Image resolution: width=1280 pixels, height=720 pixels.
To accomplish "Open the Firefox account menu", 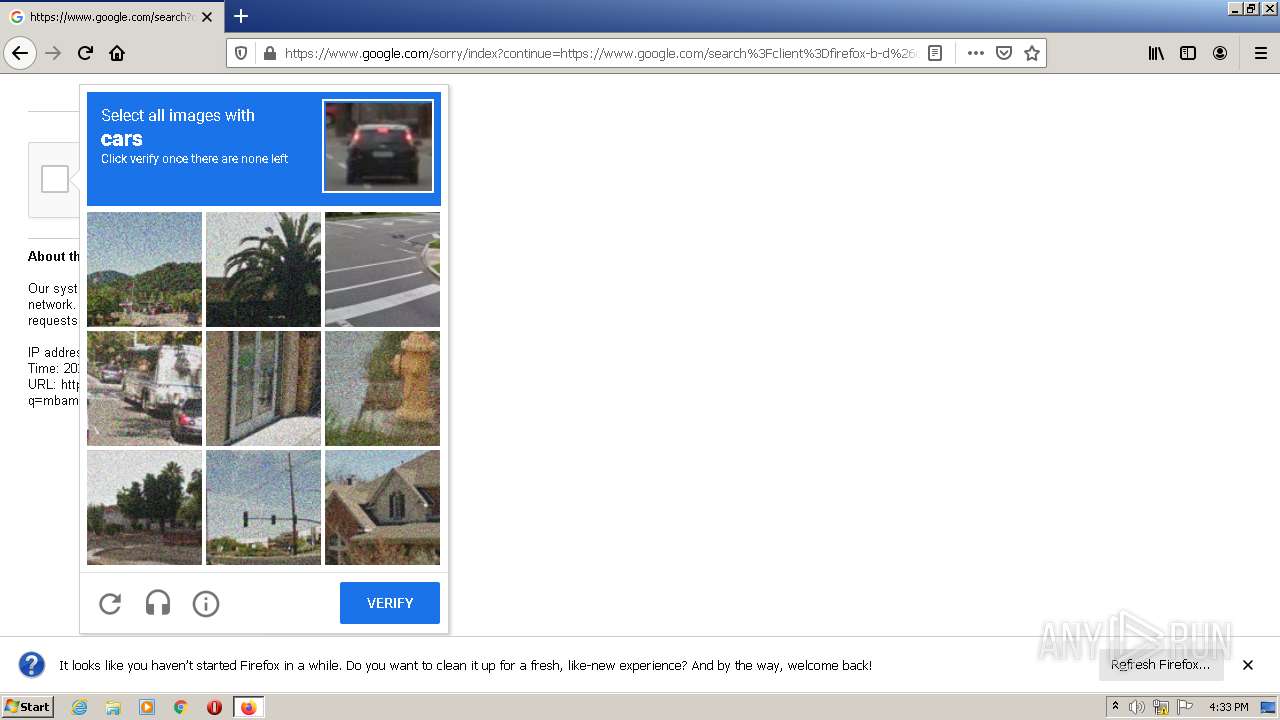I will [1220, 53].
